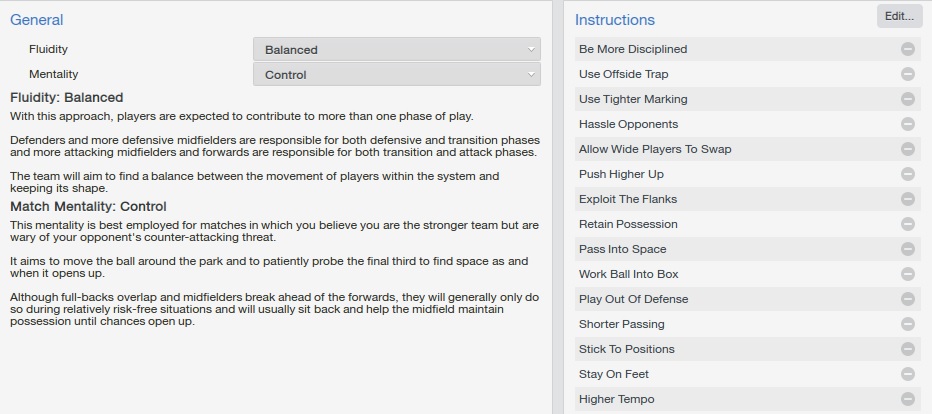
Task: Remove the Retain Possession instruction
Action: (908, 224)
